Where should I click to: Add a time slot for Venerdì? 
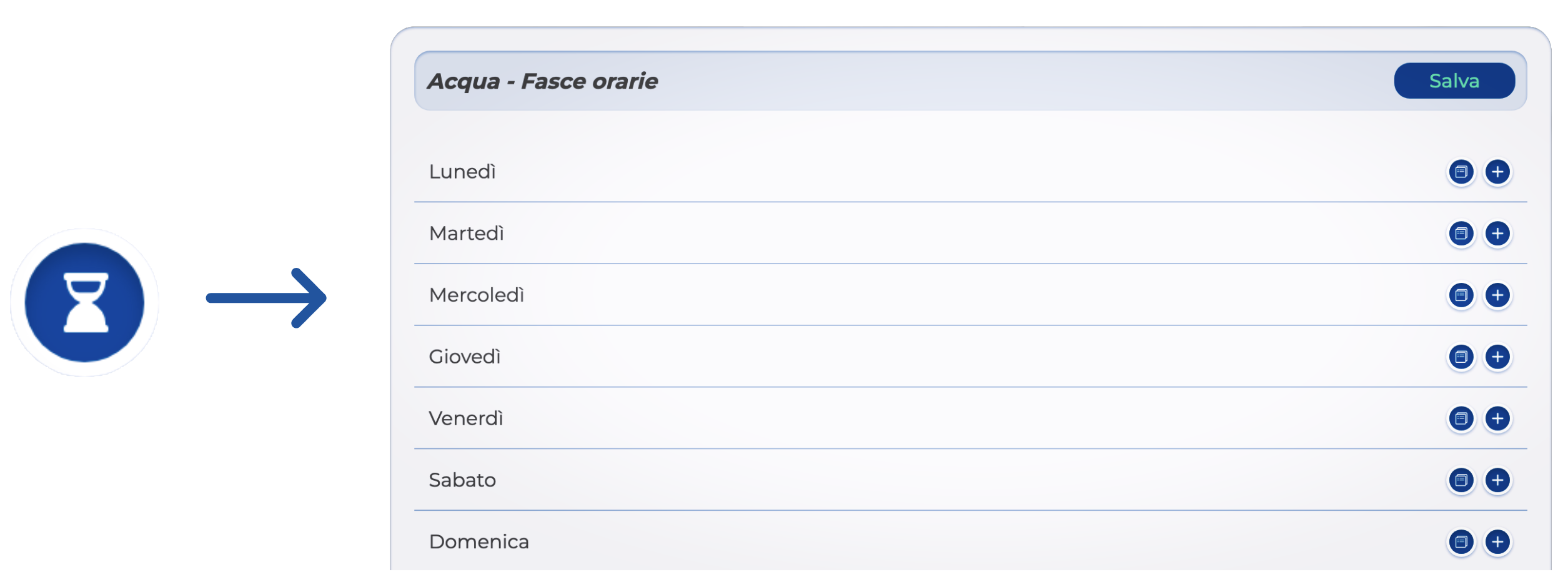click(1497, 418)
